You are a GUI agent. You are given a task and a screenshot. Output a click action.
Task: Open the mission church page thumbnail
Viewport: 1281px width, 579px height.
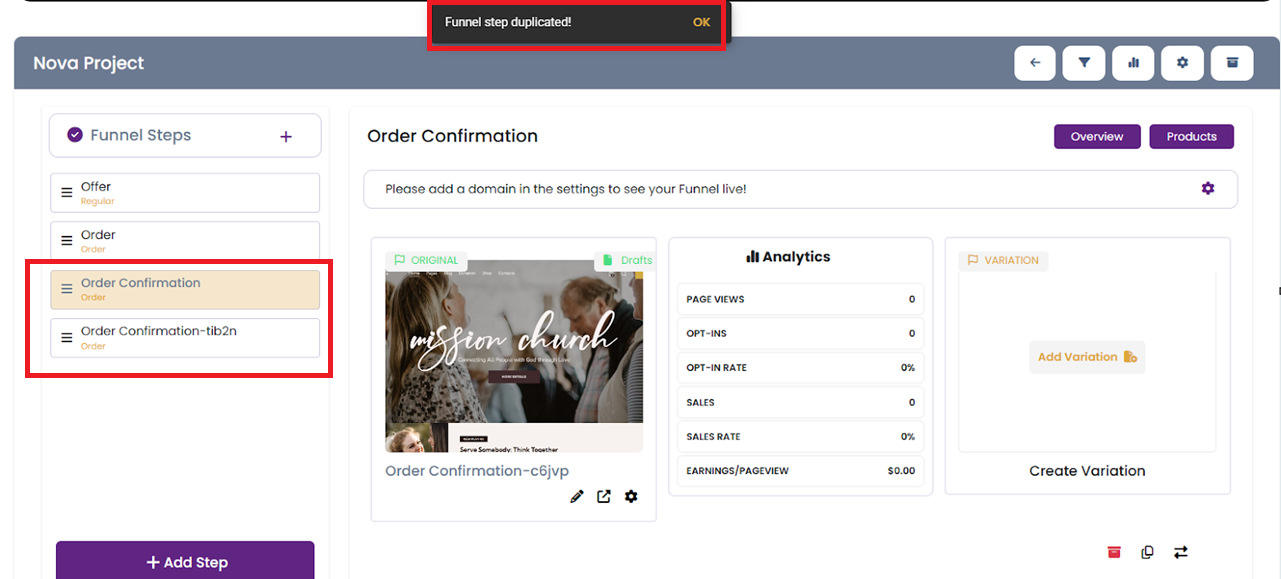[x=514, y=355]
